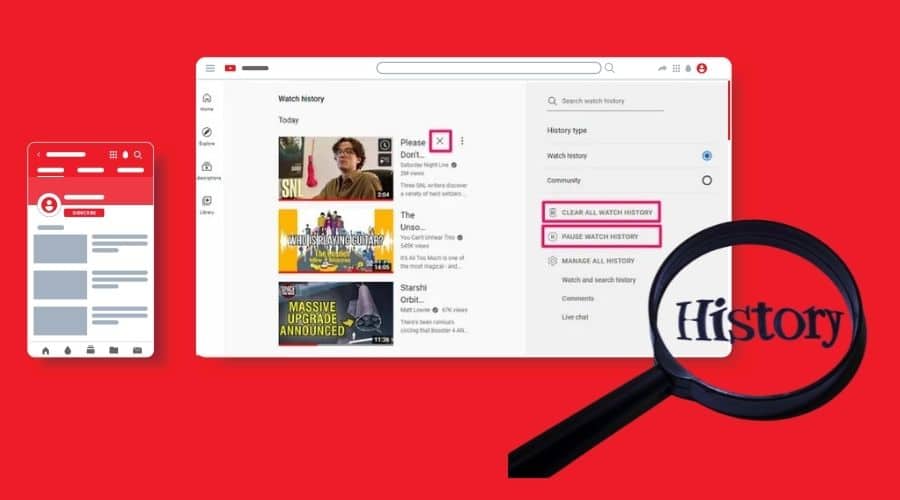Open Explore in the left sidebar
The height and width of the screenshot is (500, 900).
(x=207, y=136)
